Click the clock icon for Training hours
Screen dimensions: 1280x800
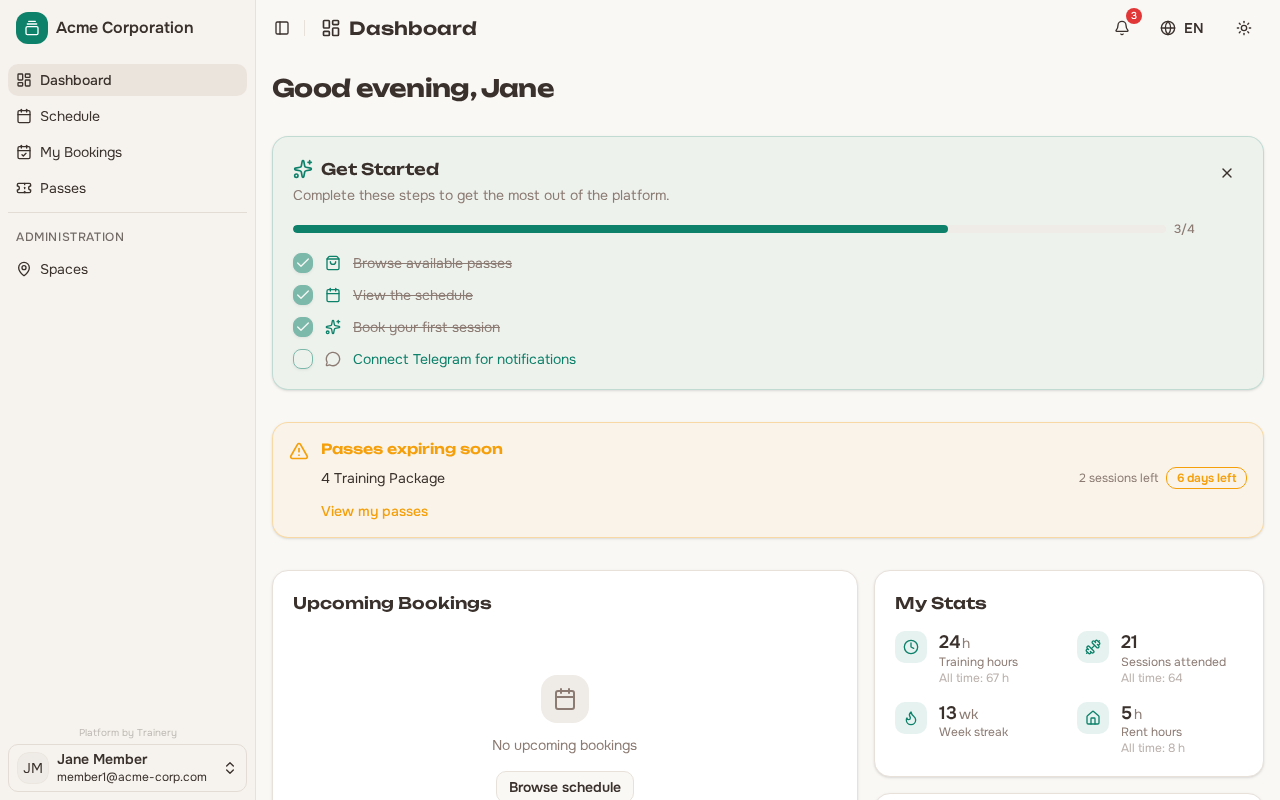coord(911,647)
